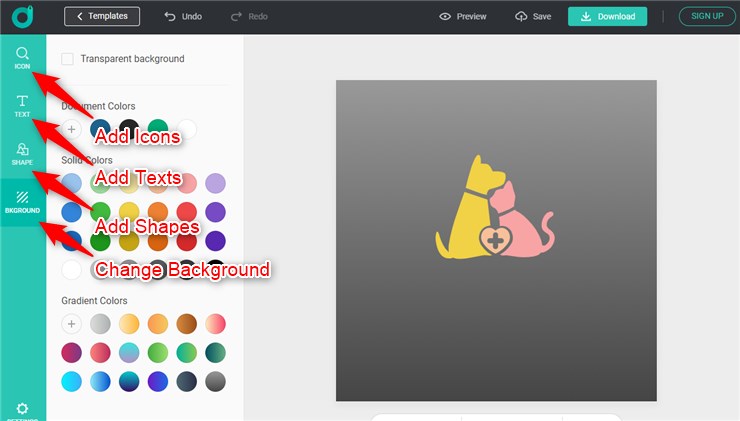740x421 pixels.
Task: Save the logo to cloud
Action: click(x=533, y=16)
